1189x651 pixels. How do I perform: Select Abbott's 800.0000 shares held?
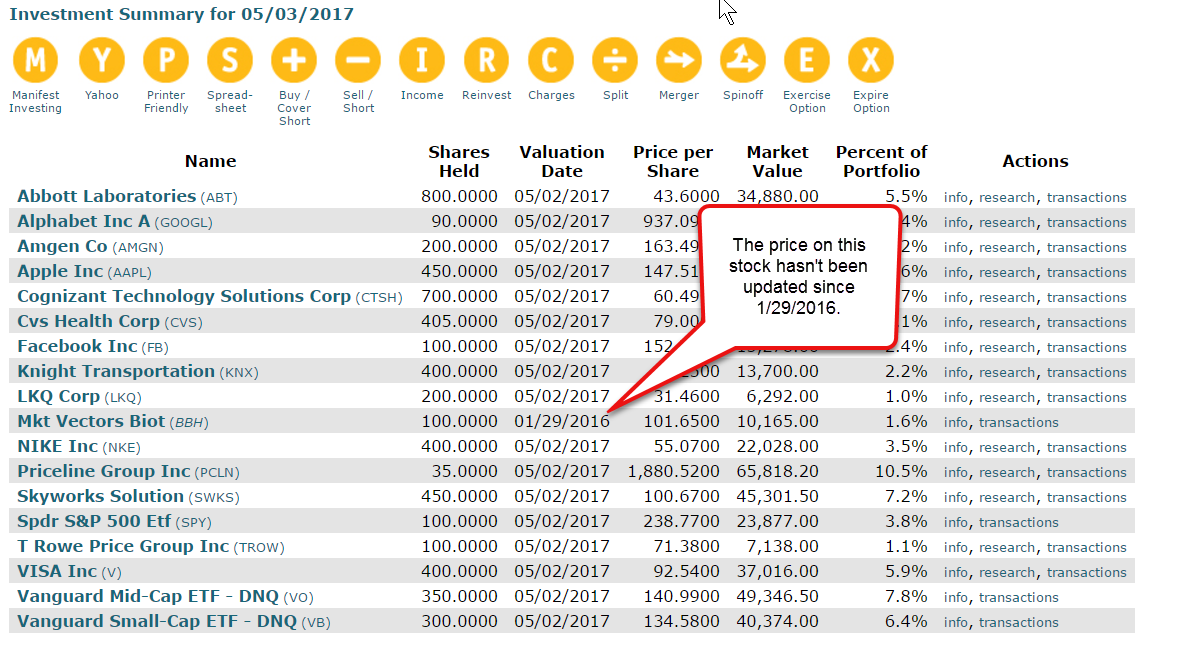(x=460, y=196)
